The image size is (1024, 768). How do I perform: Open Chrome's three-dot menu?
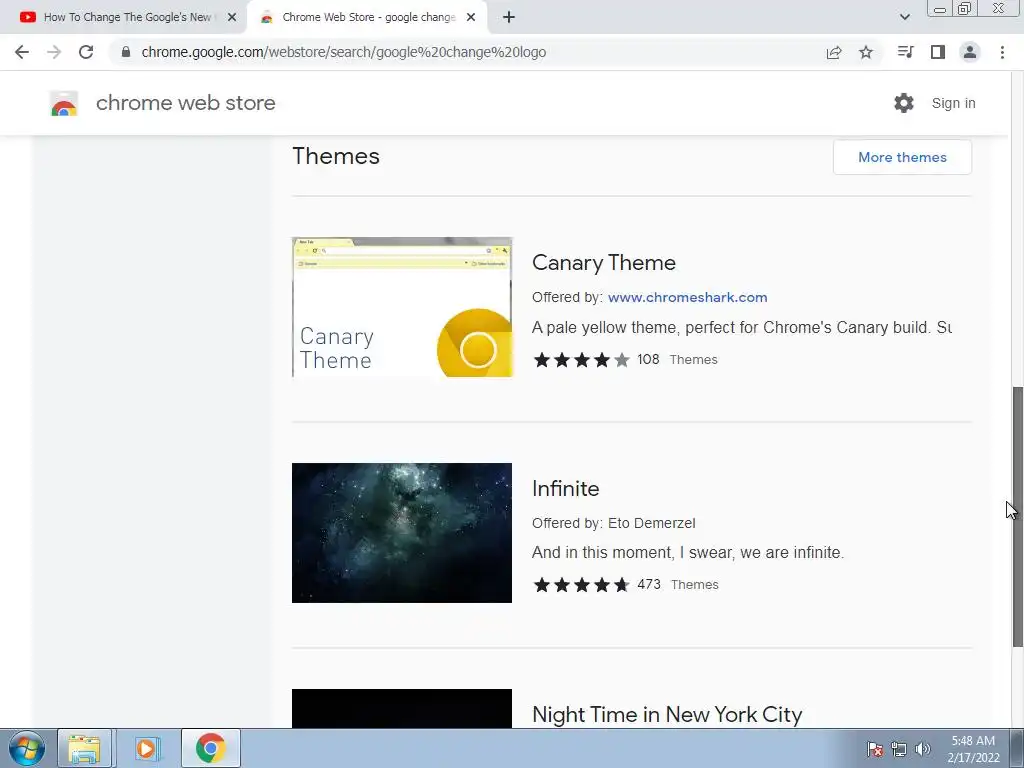(1002, 52)
